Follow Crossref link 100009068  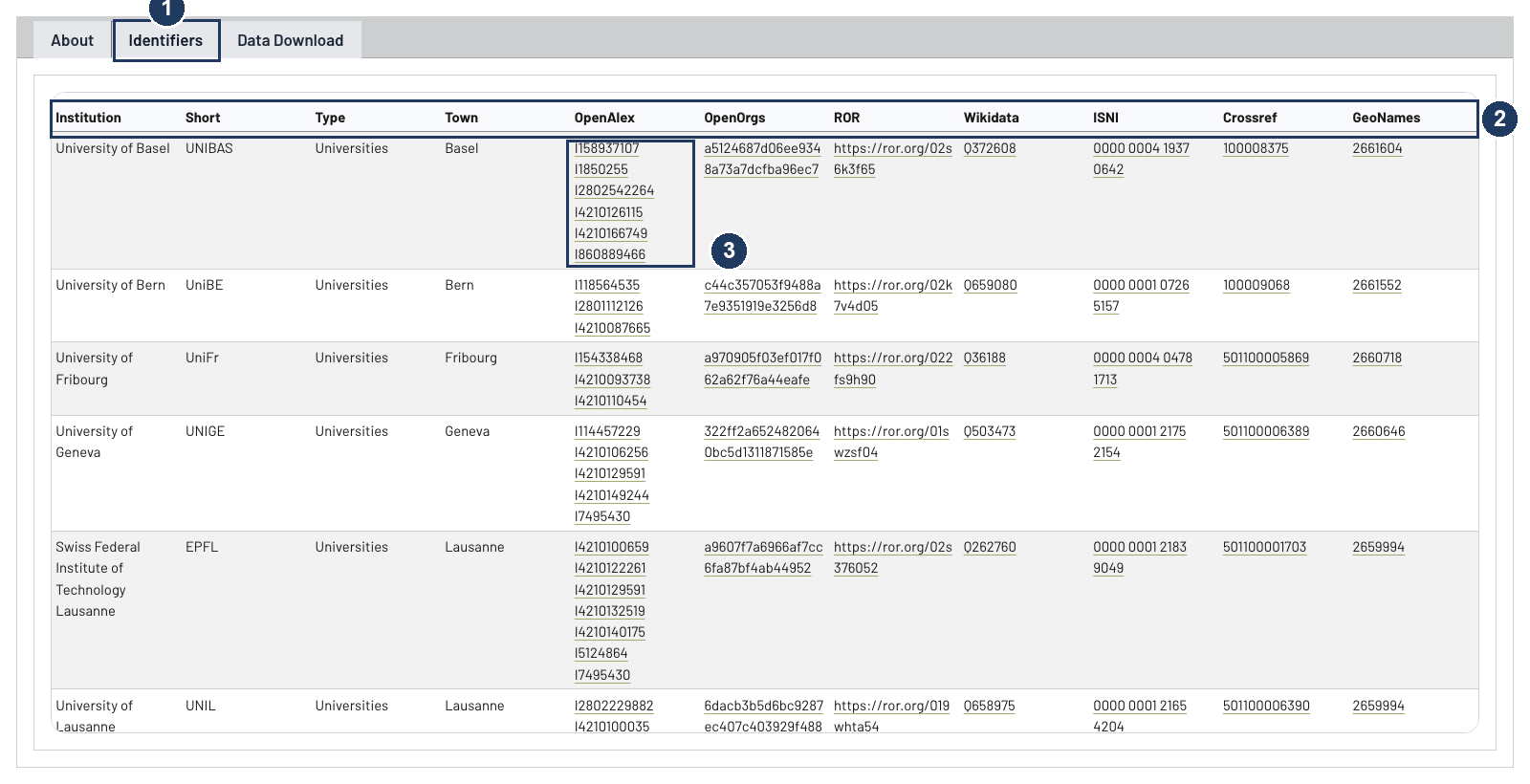coord(1256,285)
